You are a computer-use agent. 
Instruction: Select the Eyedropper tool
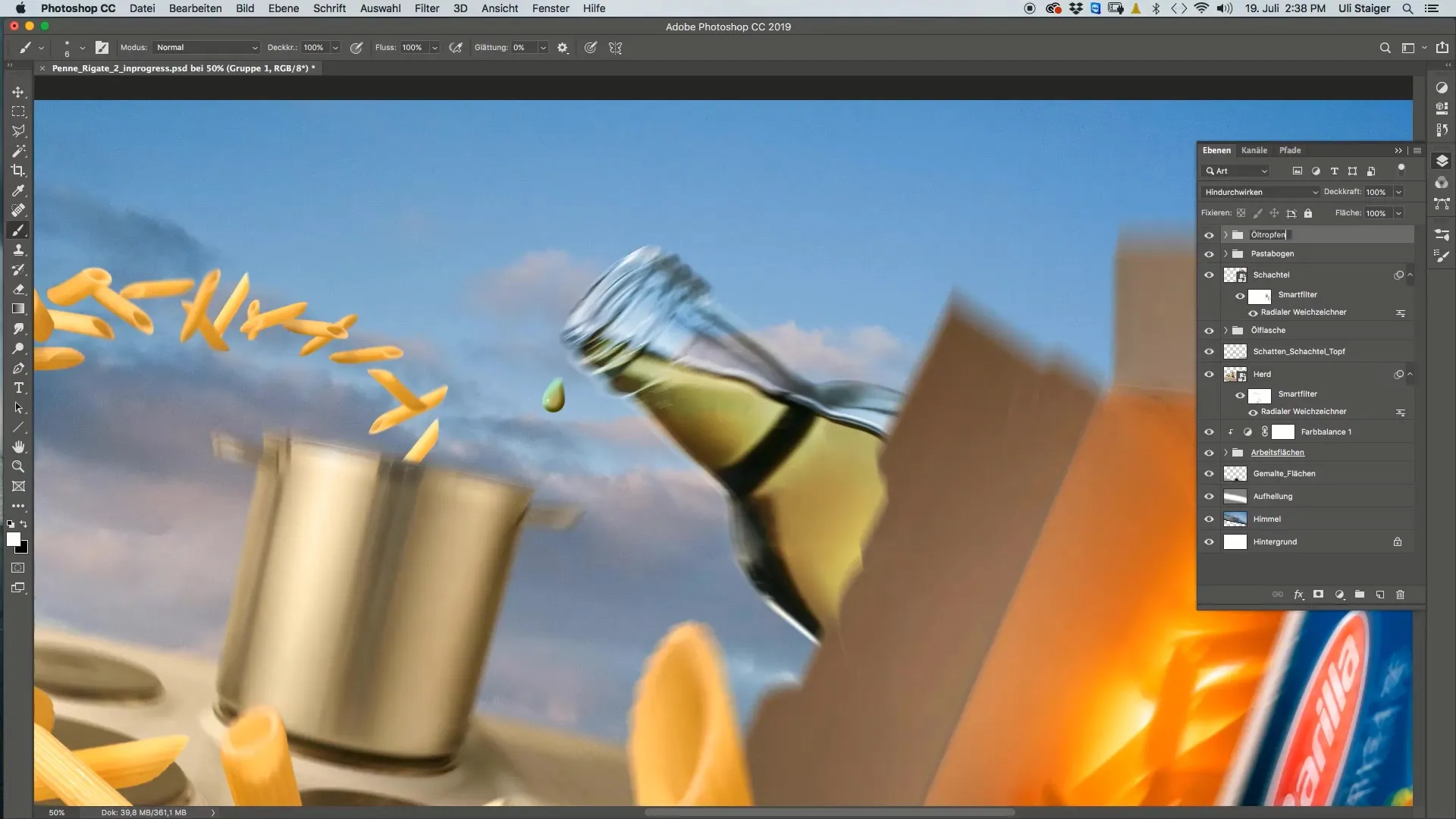[18, 190]
